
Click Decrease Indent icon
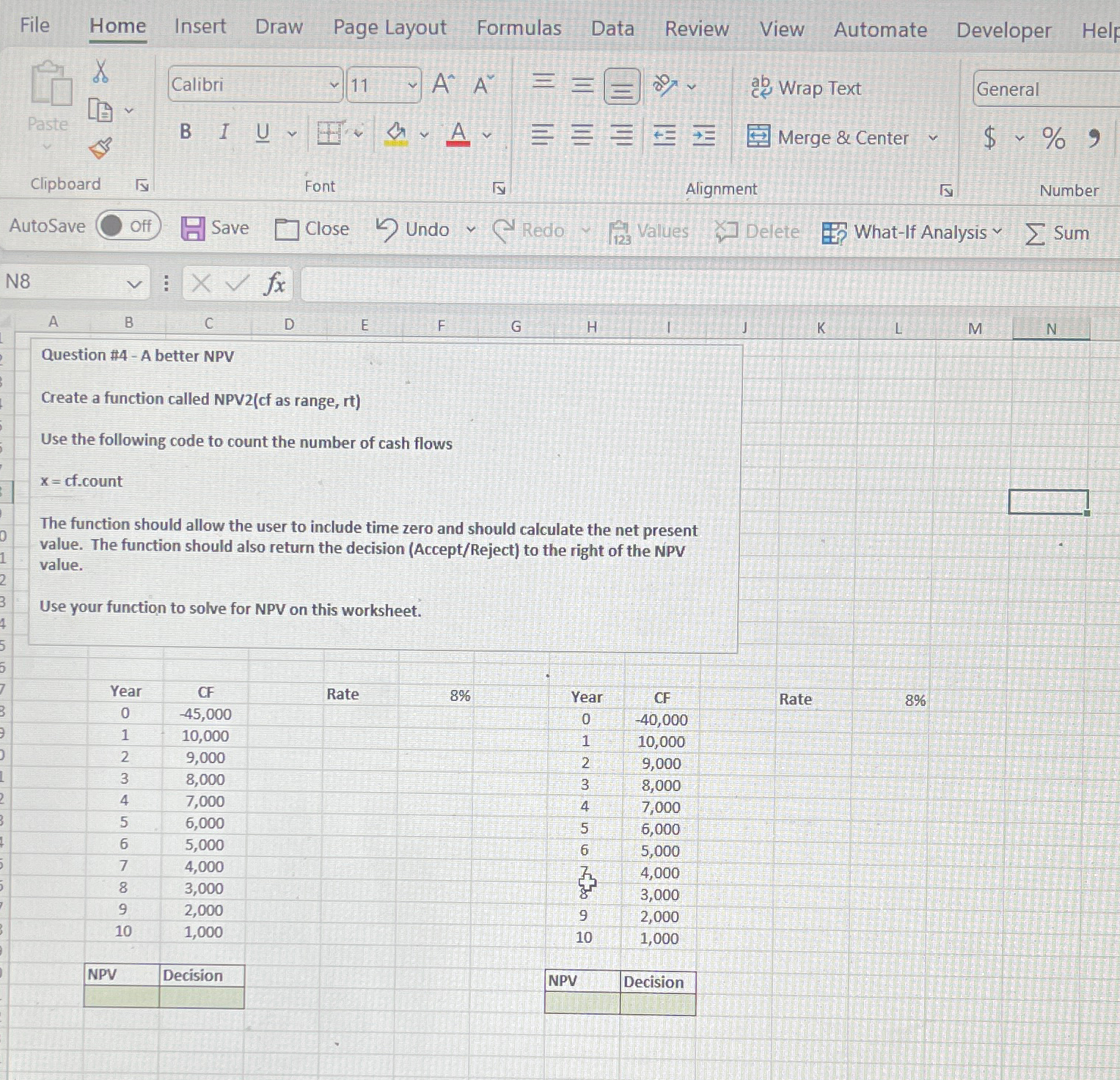(x=665, y=136)
